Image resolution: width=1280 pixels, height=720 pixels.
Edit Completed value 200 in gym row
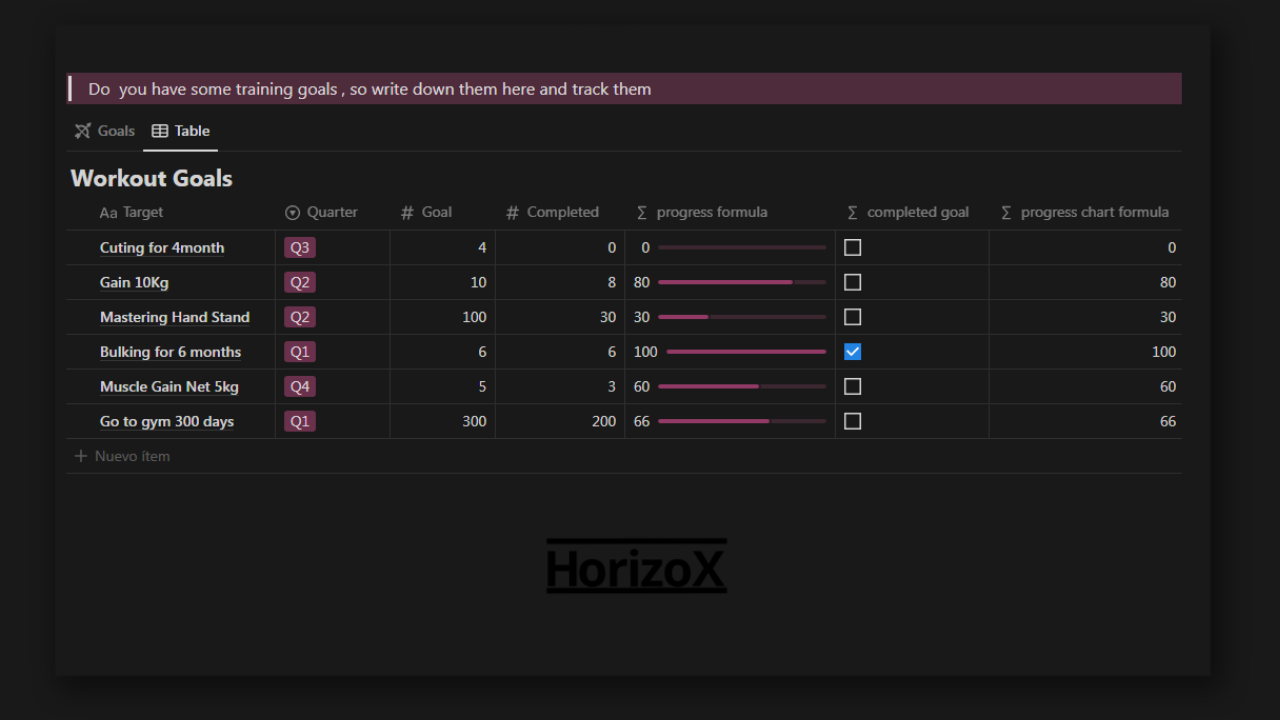click(604, 422)
